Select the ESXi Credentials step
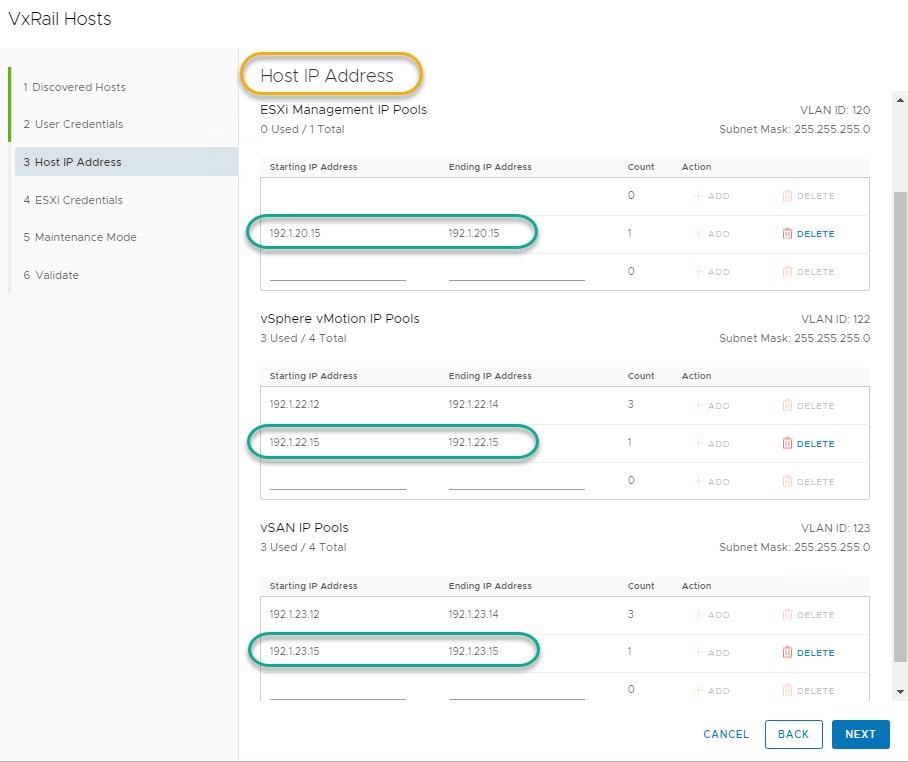Image resolution: width=908 pixels, height=762 pixels. (79, 200)
